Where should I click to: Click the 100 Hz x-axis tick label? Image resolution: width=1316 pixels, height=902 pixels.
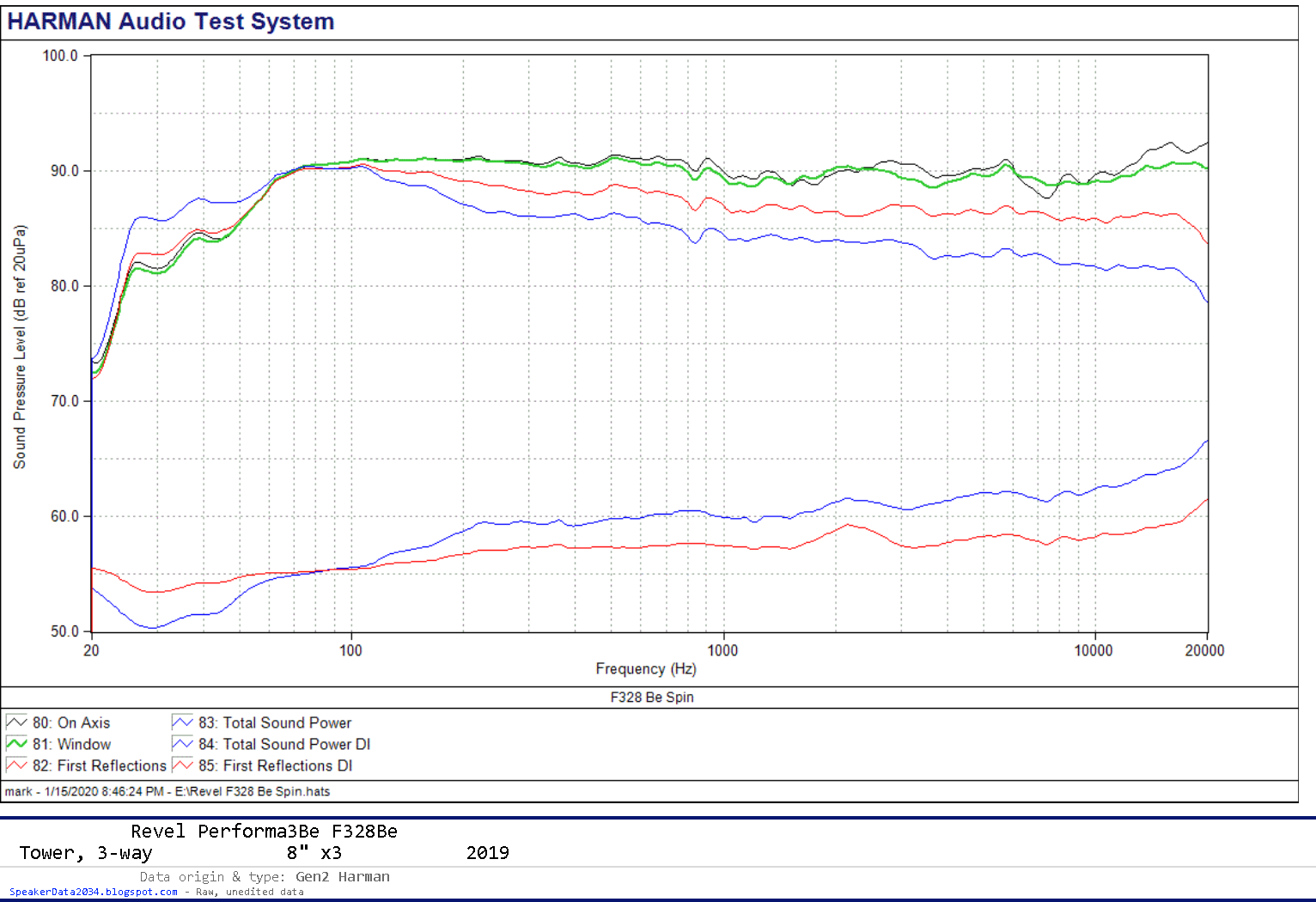pos(350,650)
